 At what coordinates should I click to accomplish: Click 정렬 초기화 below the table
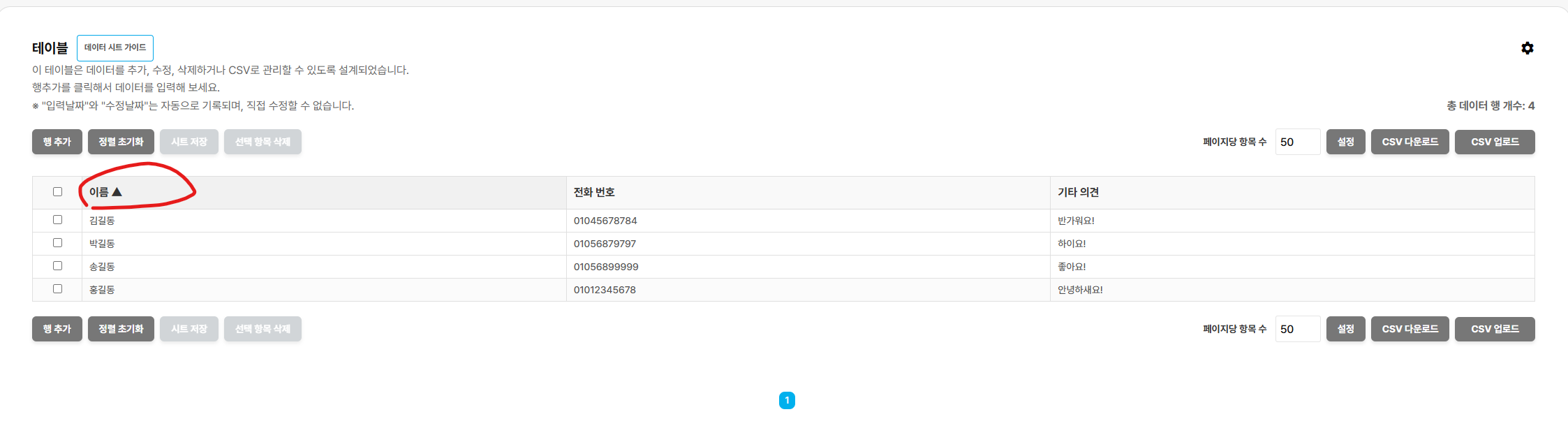[x=121, y=329]
